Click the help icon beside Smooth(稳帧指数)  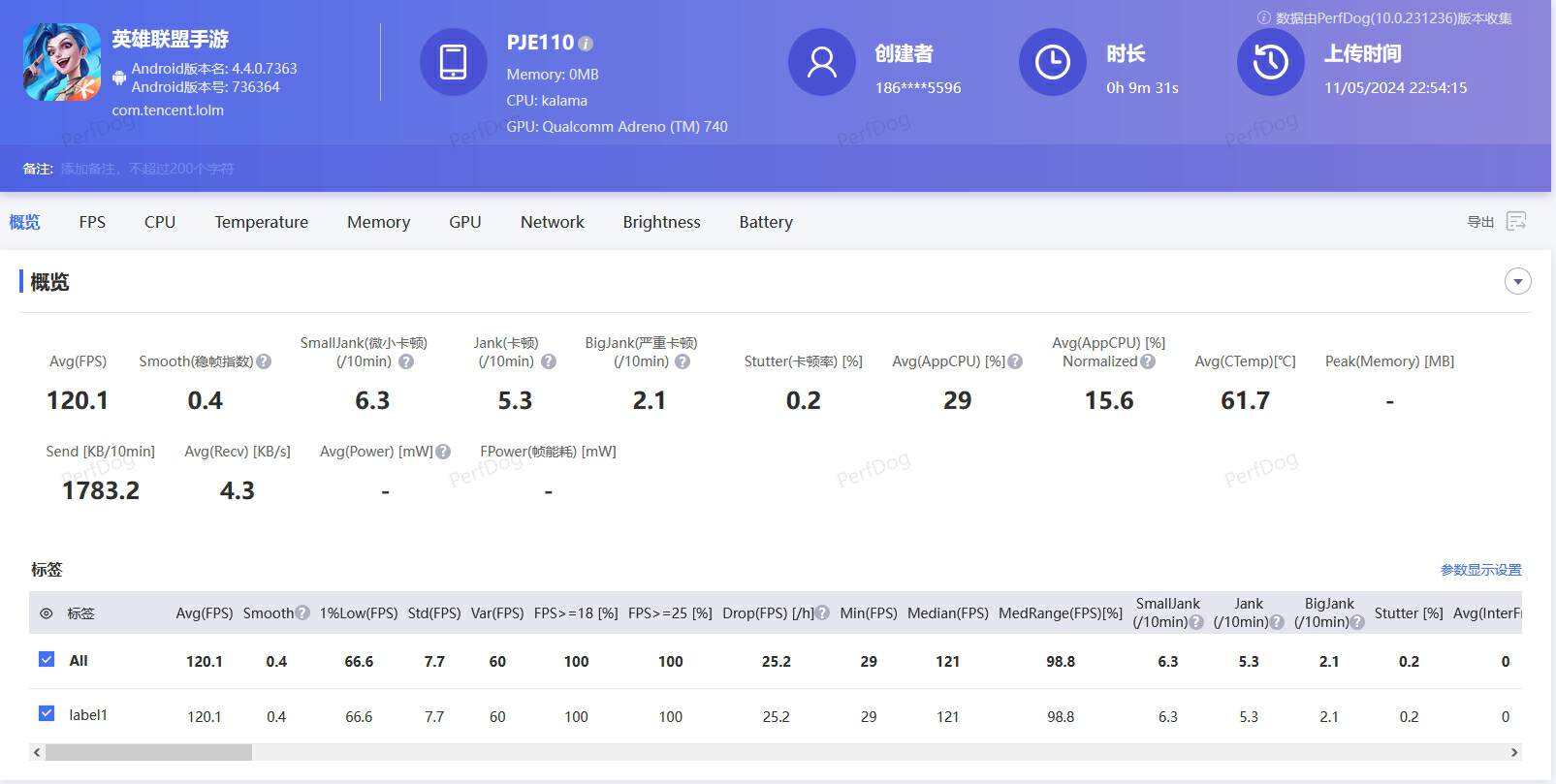click(x=264, y=361)
